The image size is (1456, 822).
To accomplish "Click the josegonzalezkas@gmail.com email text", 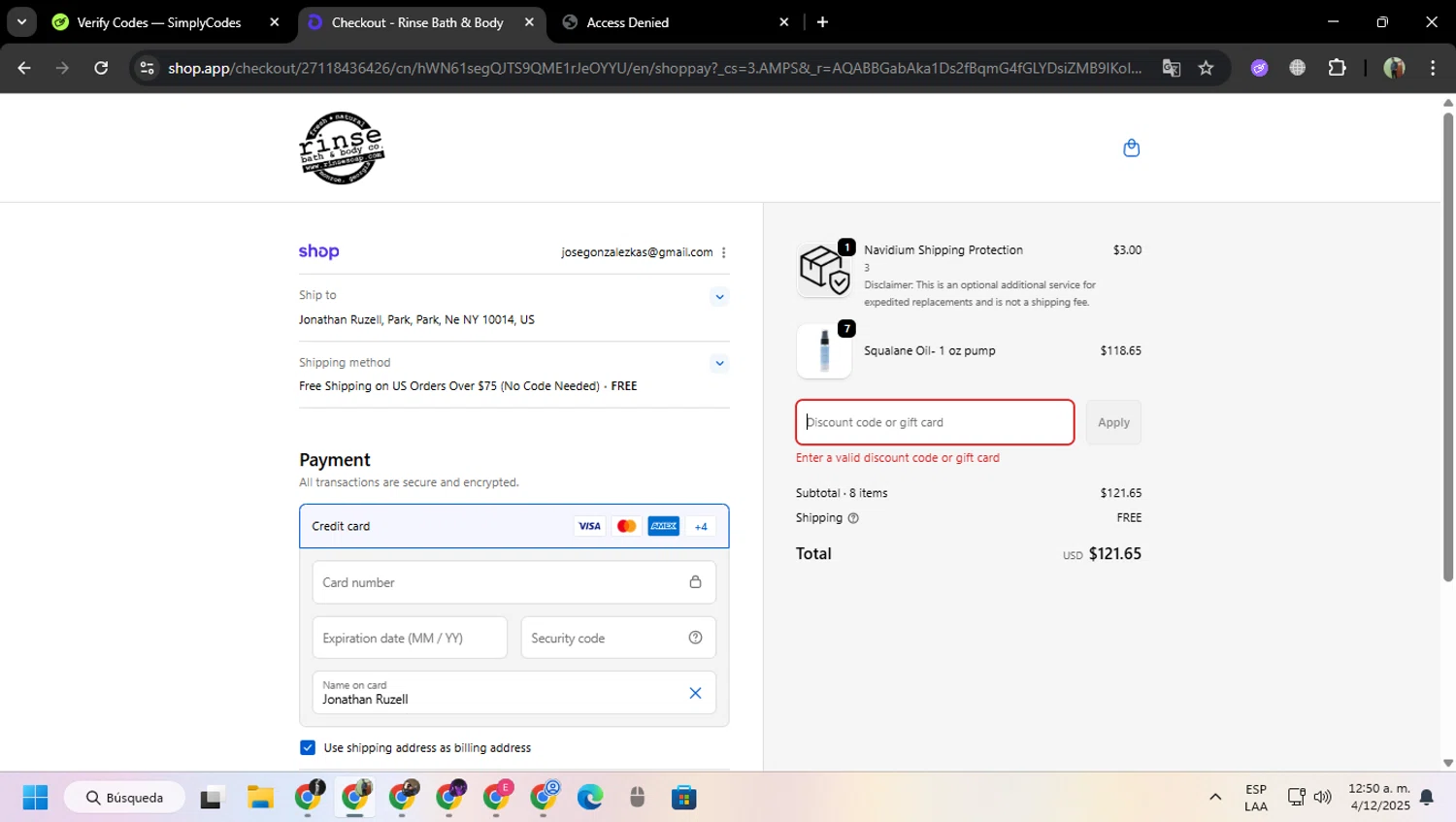I will (x=637, y=252).
